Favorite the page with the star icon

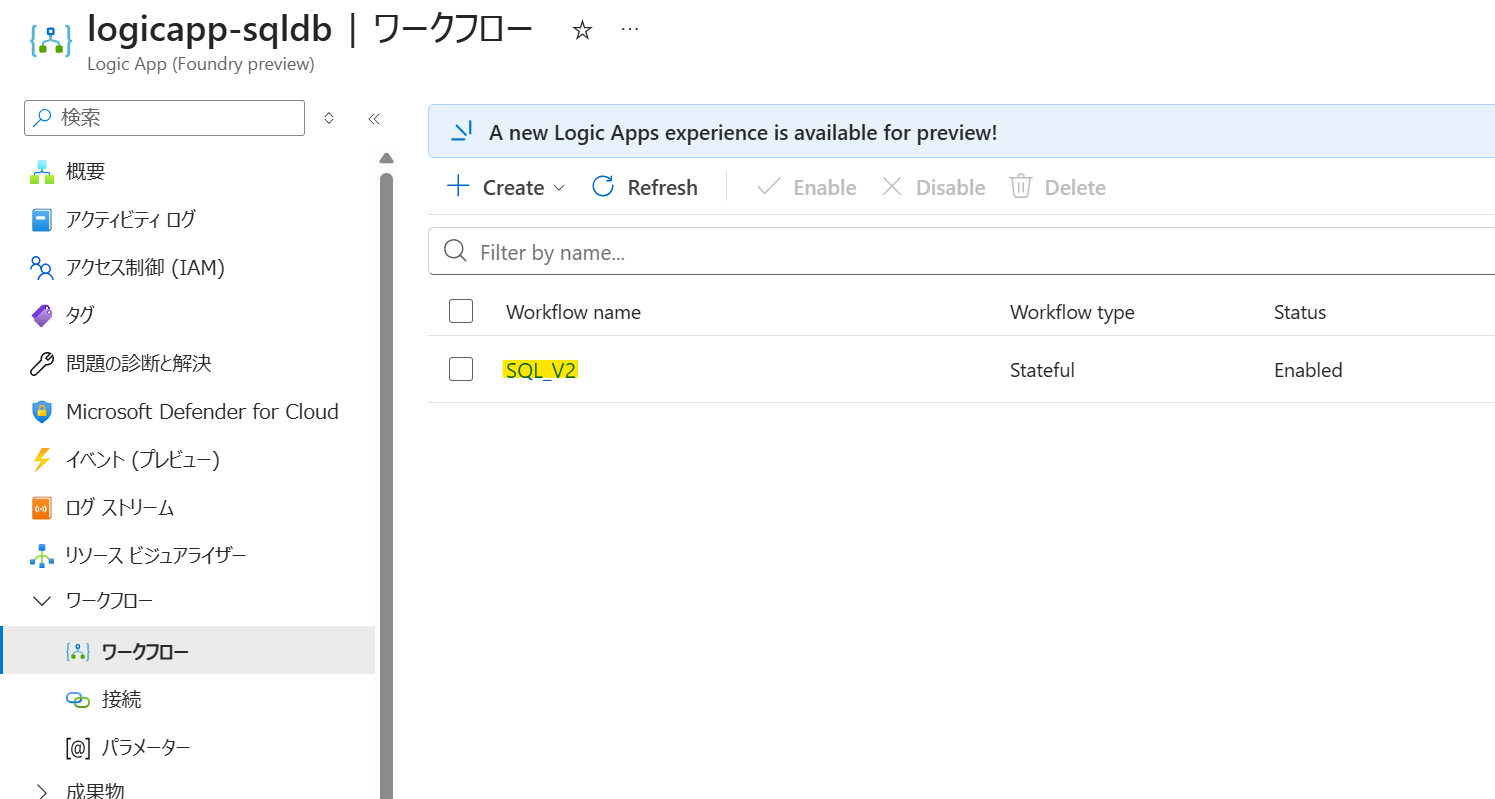pyautogui.click(x=582, y=31)
